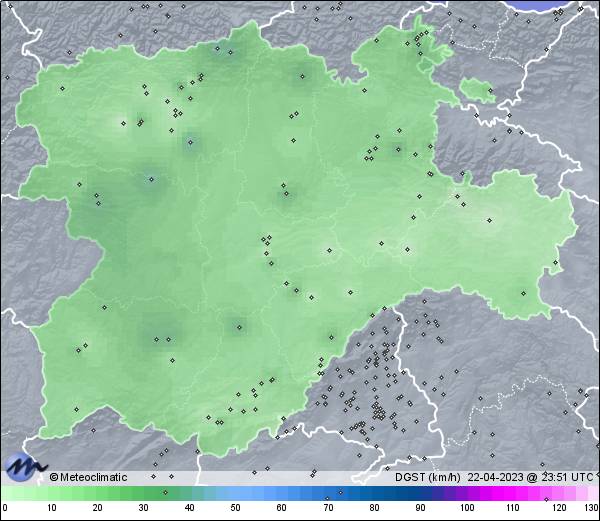
Task: Click the scale label 40
Action: 190,508
